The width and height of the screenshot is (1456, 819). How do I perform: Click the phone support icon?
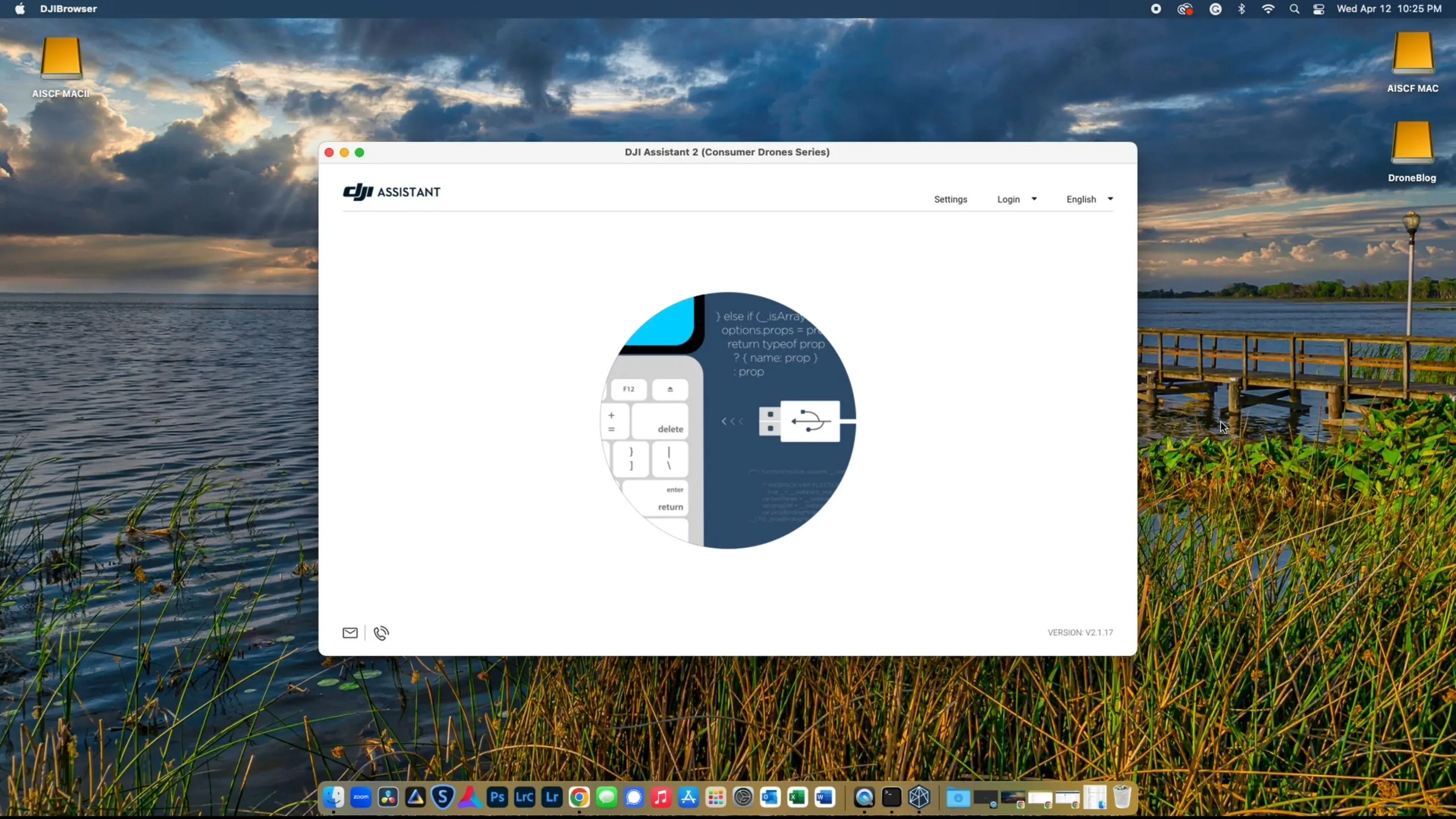(381, 632)
